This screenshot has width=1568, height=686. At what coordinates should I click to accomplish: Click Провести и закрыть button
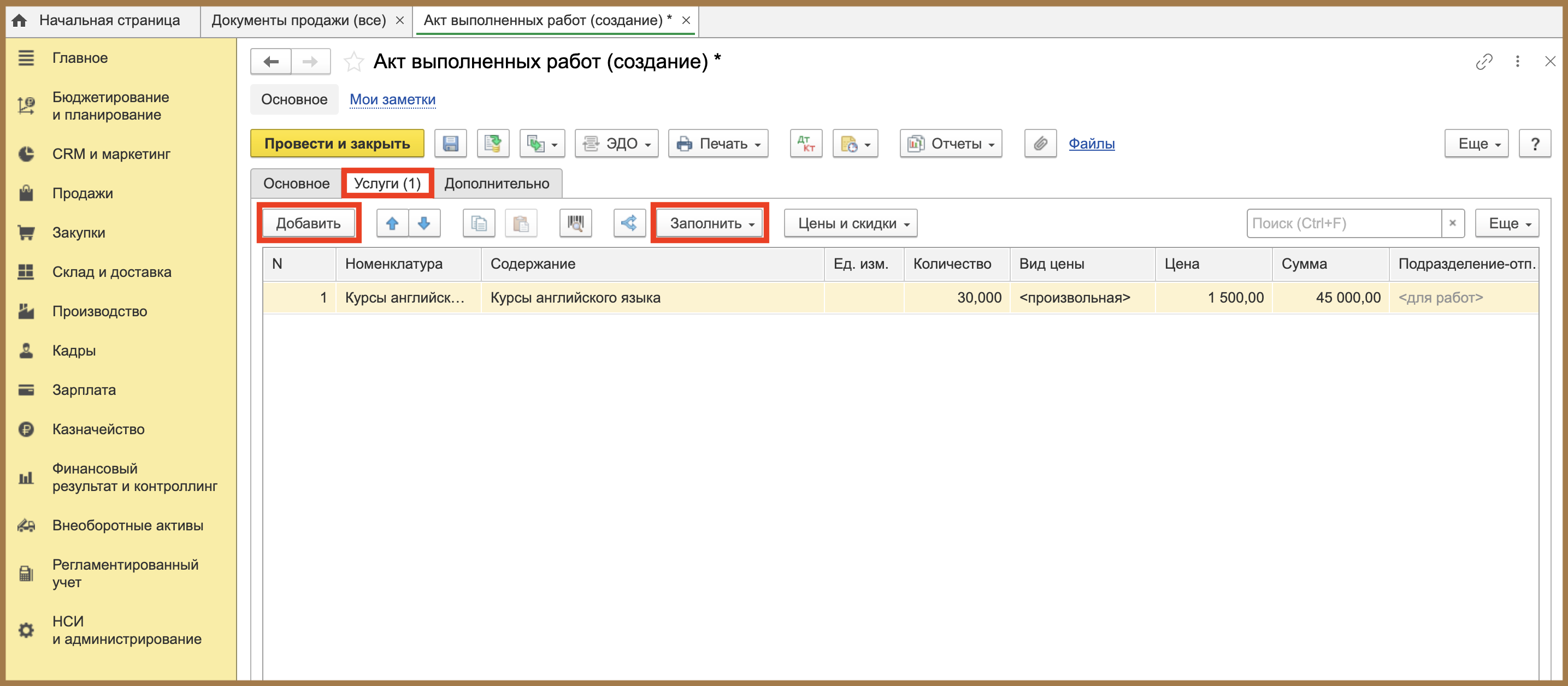[337, 144]
